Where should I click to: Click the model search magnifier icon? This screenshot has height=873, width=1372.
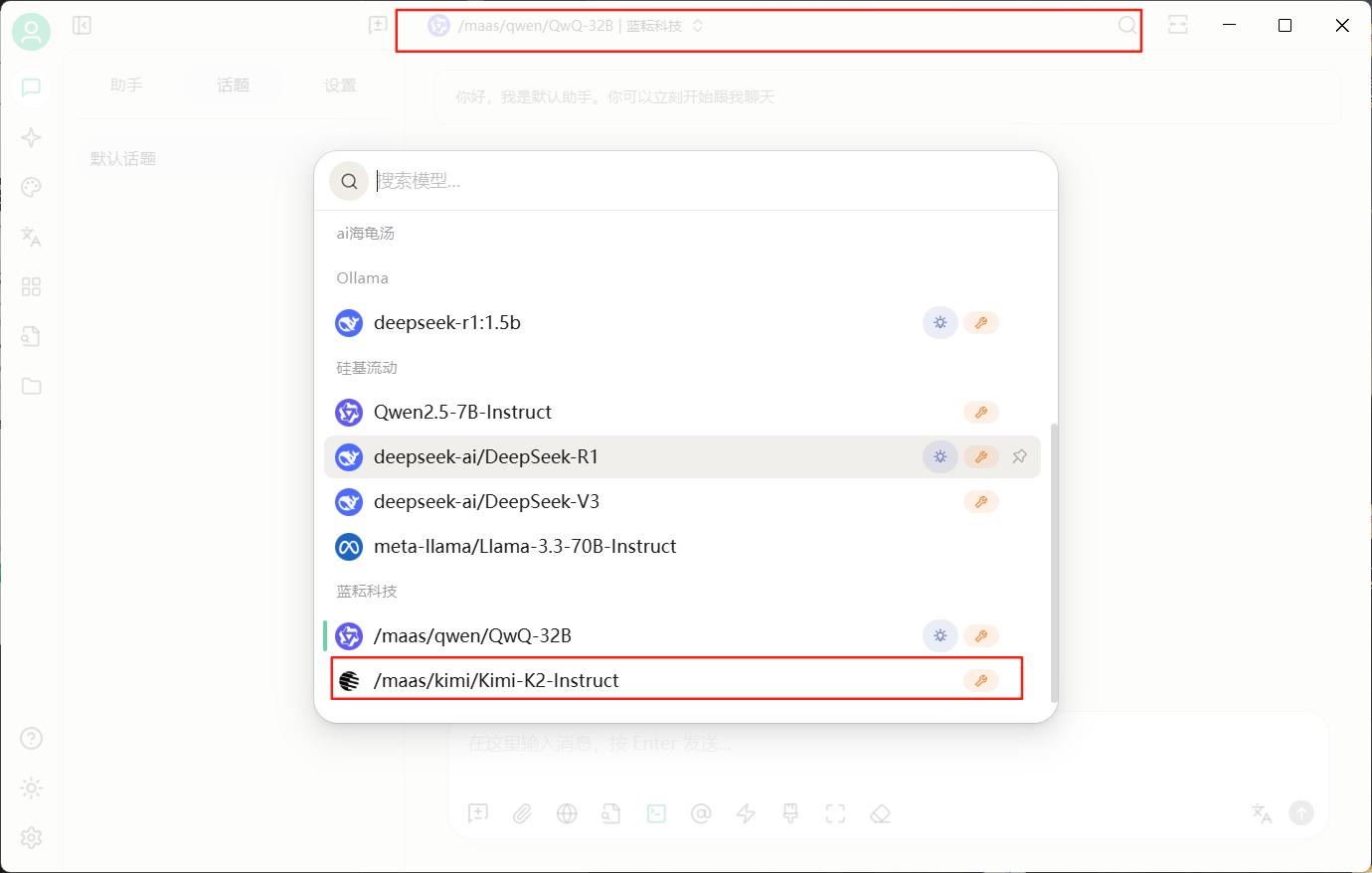pyautogui.click(x=349, y=181)
